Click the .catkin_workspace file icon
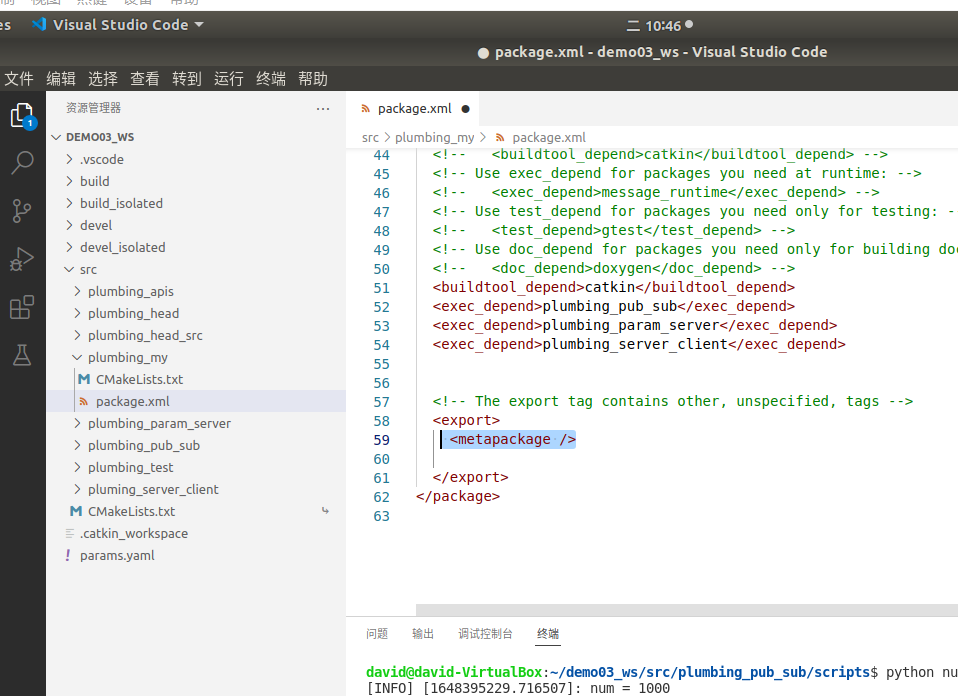This screenshot has height=696, width=958. tap(70, 533)
